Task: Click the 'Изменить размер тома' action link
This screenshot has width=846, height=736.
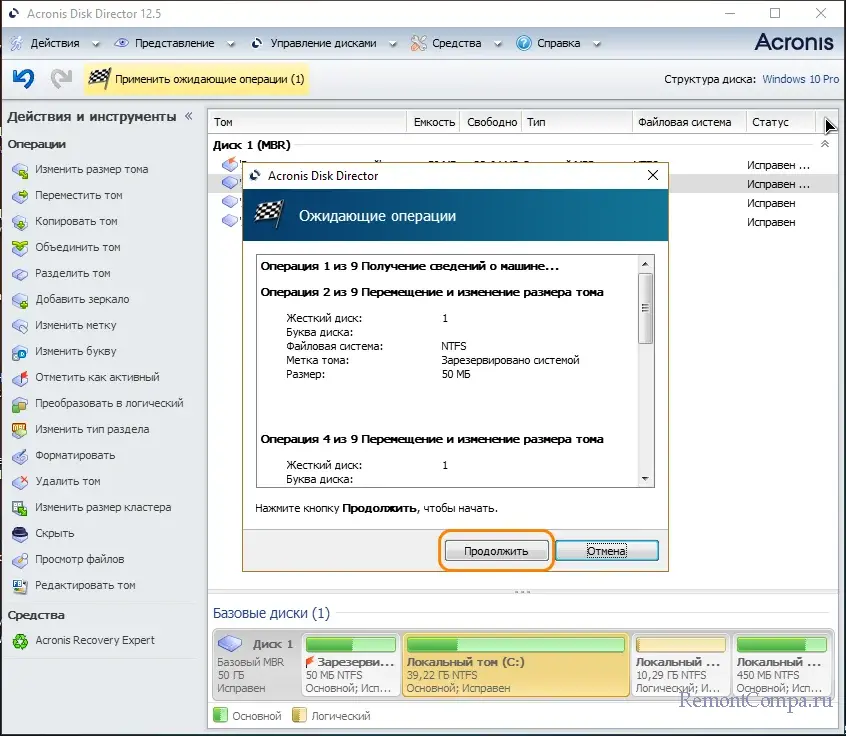Action: click(91, 169)
